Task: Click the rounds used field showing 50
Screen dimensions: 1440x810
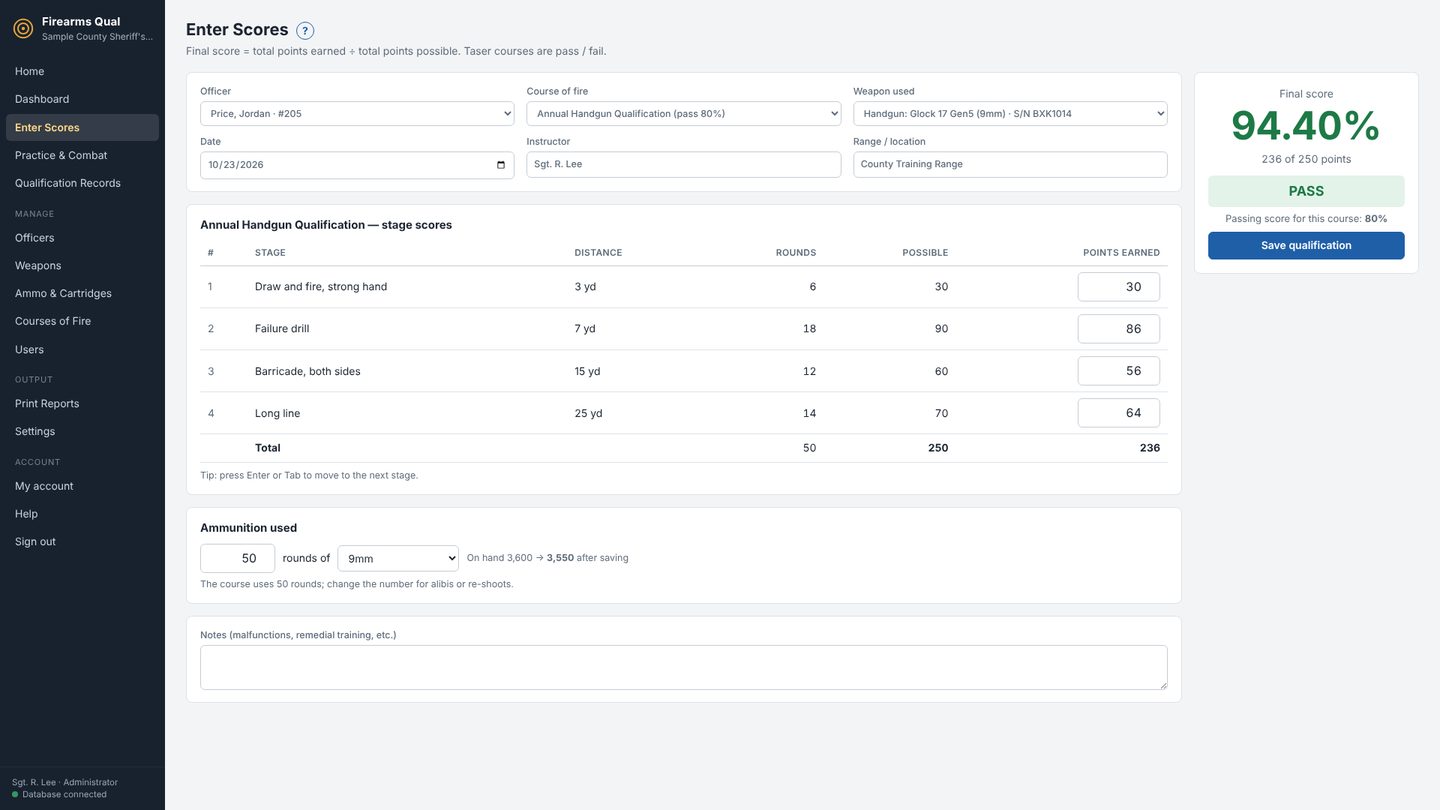Action: [238, 559]
